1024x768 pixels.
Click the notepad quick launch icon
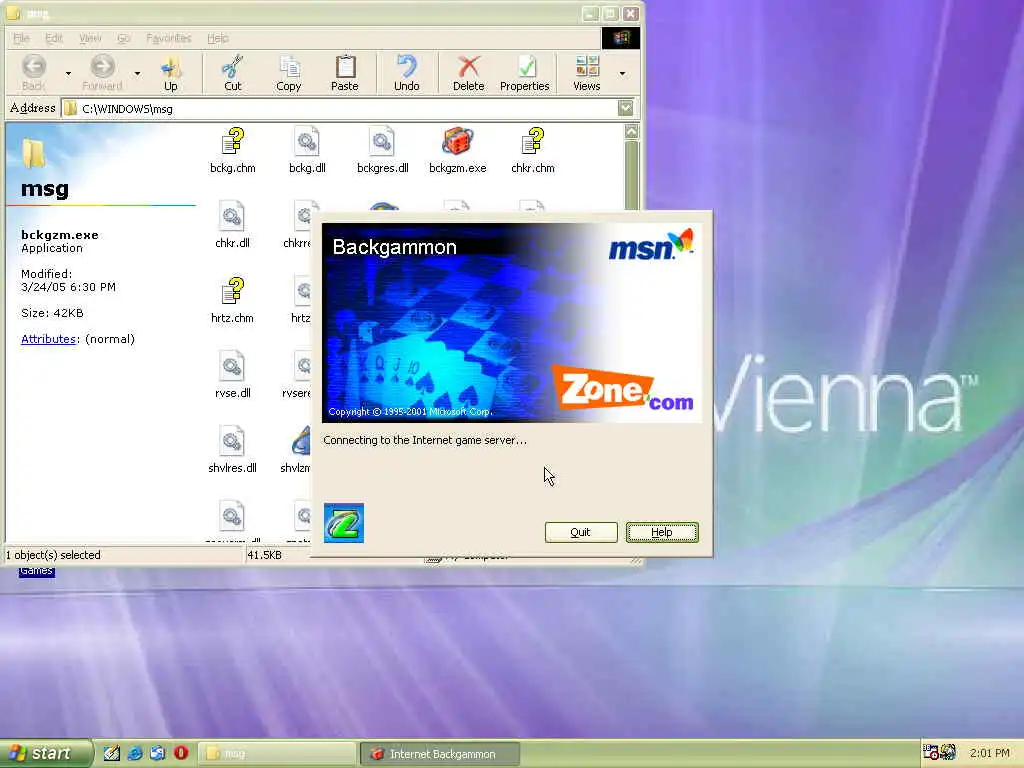click(x=112, y=753)
